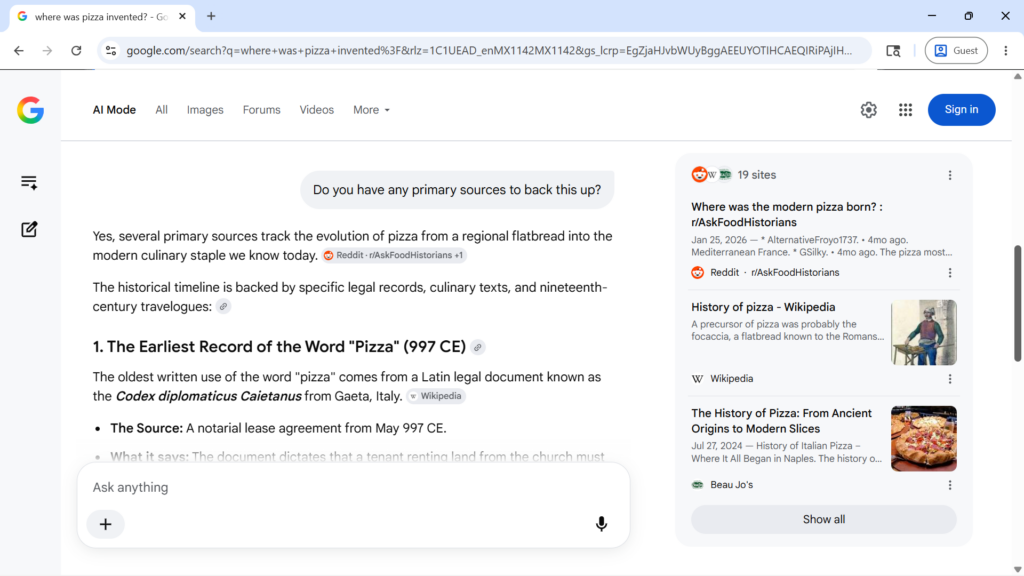Viewport: 1024px width, 576px height.
Task: Click the Reddit r/AskFoodHistorians citation chip
Action: 394,255
